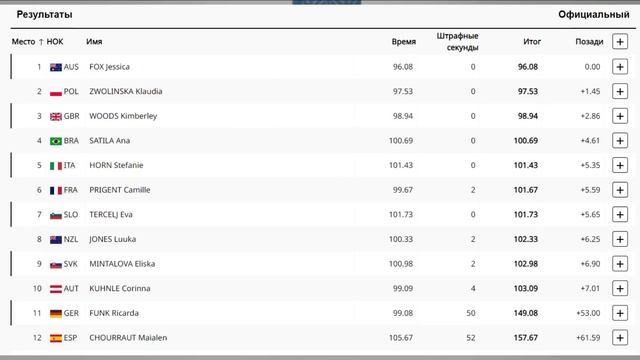
Task: Click the Spain flag icon
Action: 56,338
